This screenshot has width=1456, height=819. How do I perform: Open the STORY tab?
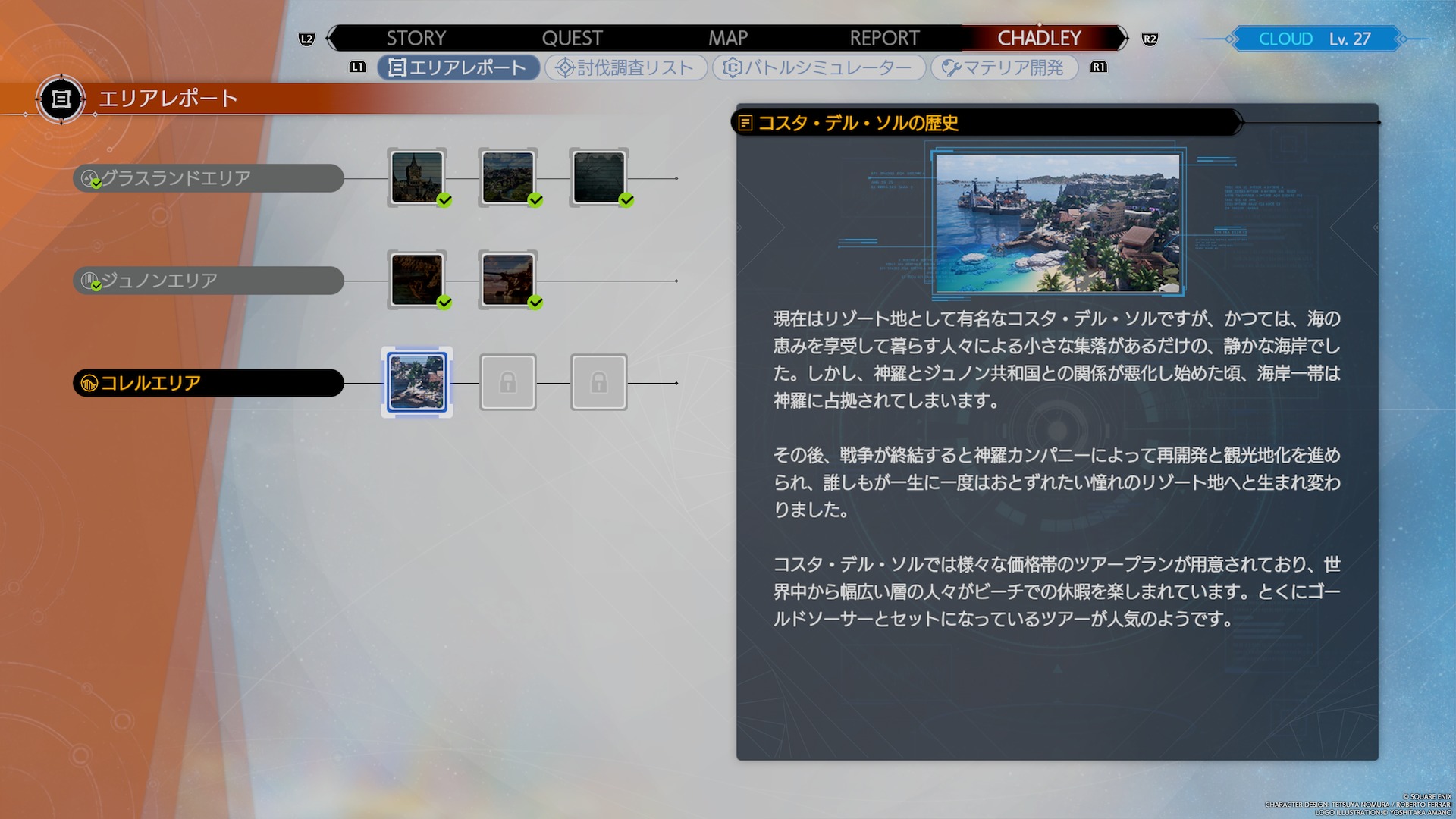[x=416, y=39]
